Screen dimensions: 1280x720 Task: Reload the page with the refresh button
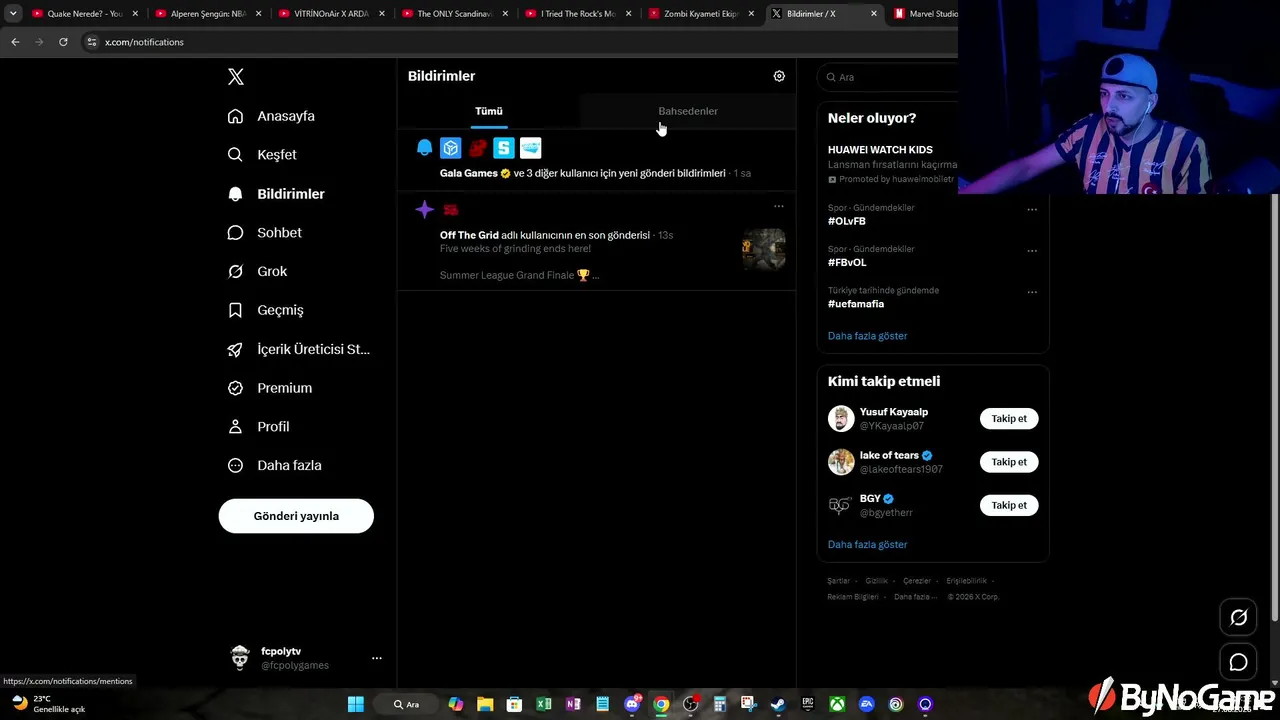[63, 42]
